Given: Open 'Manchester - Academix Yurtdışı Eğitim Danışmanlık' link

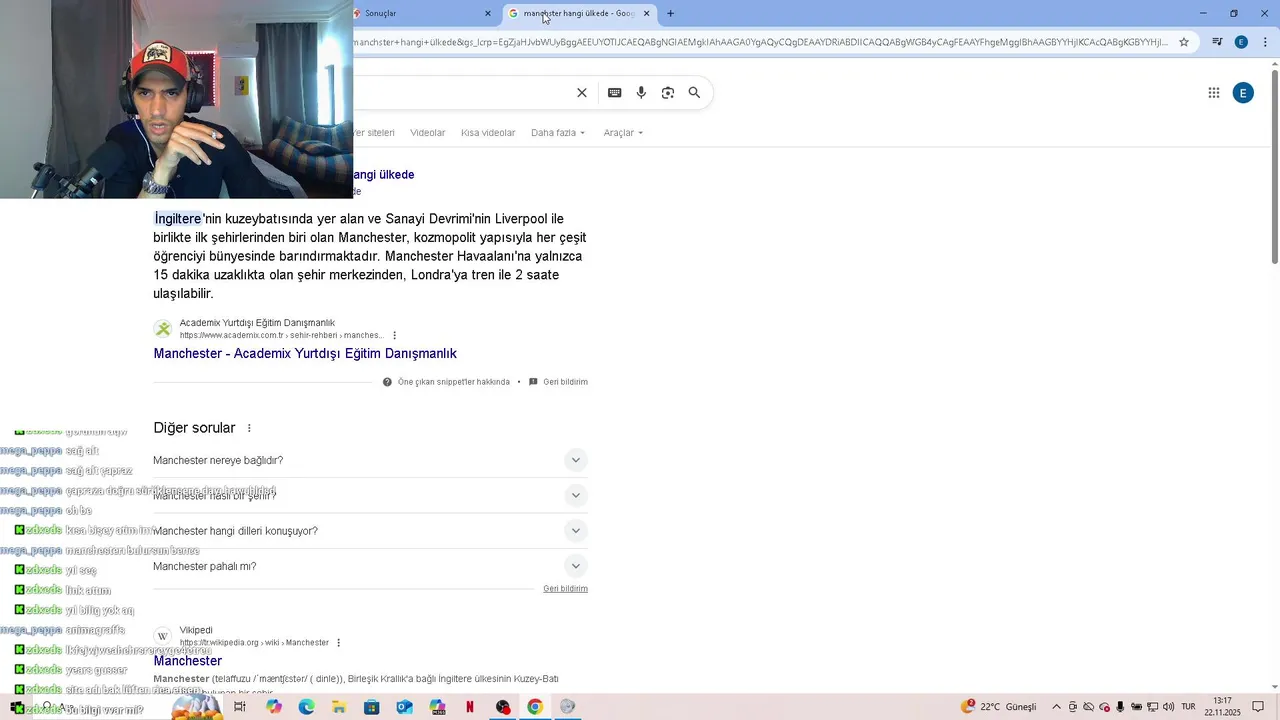Looking at the screenshot, I should coord(305,354).
